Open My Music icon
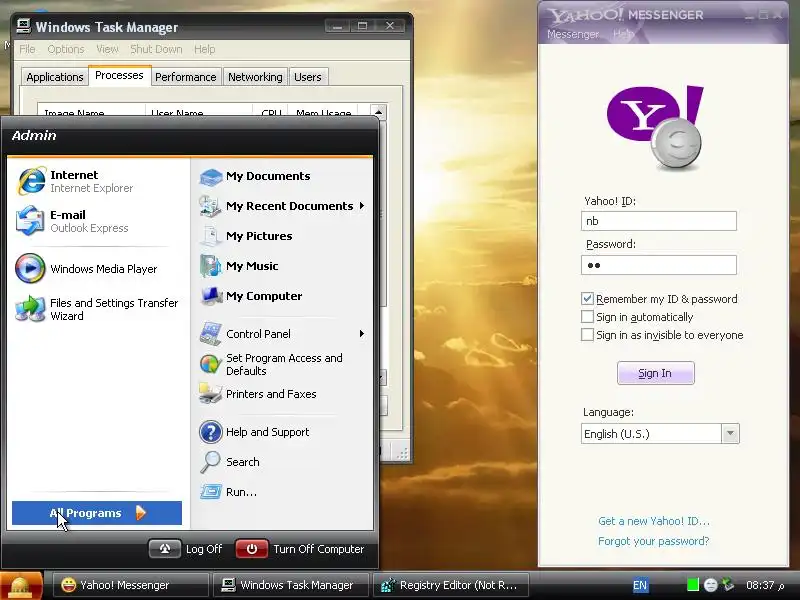 (x=210, y=266)
